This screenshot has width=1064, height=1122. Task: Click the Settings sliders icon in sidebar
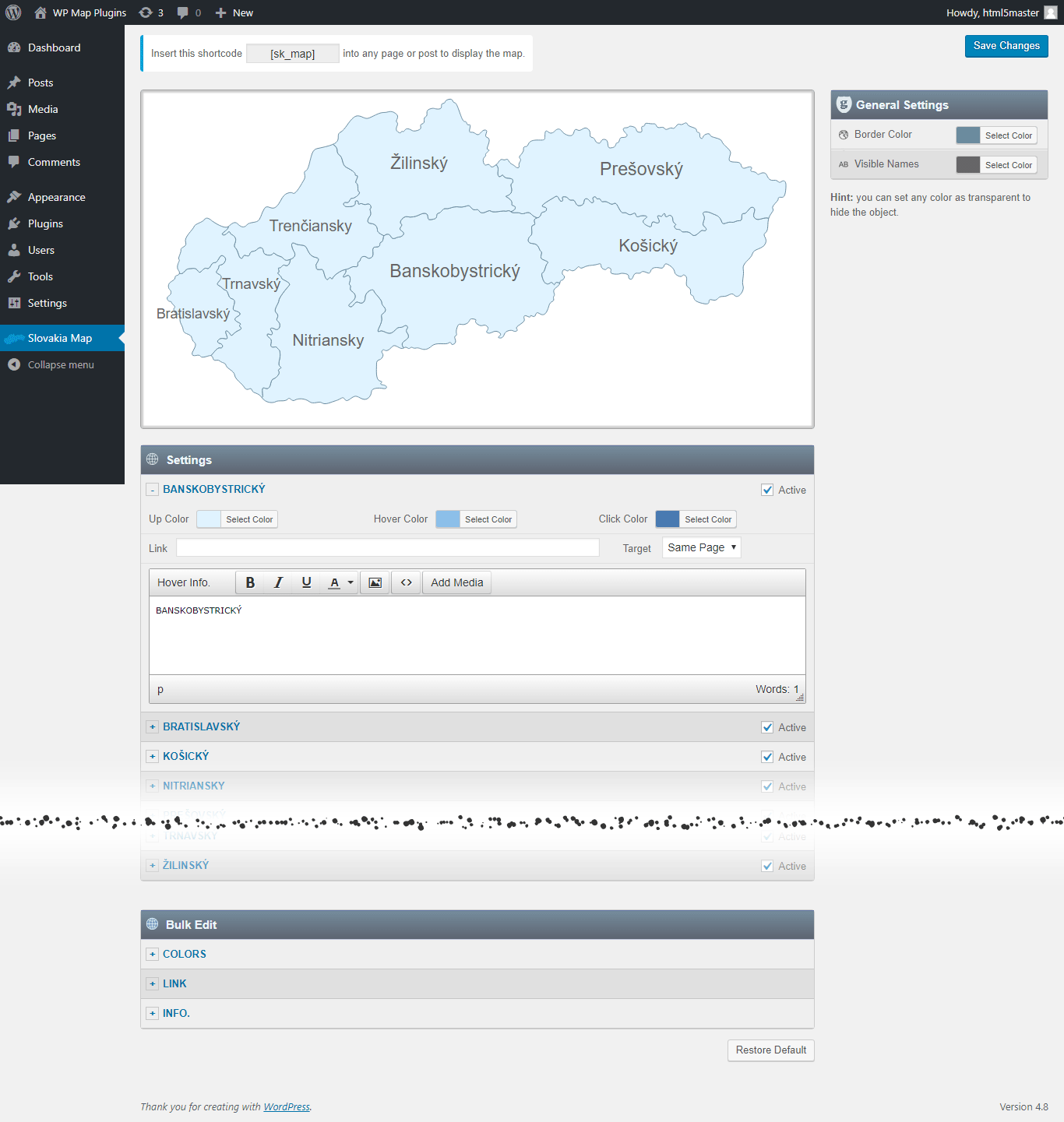14,303
